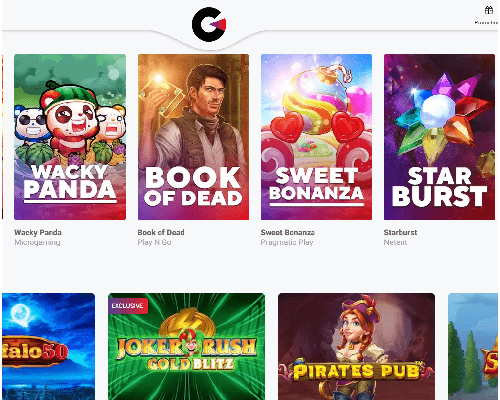Open the Buffalo 50 game tile
Image resolution: width=500 pixels, height=400 pixels.
pyautogui.click(x=48, y=347)
